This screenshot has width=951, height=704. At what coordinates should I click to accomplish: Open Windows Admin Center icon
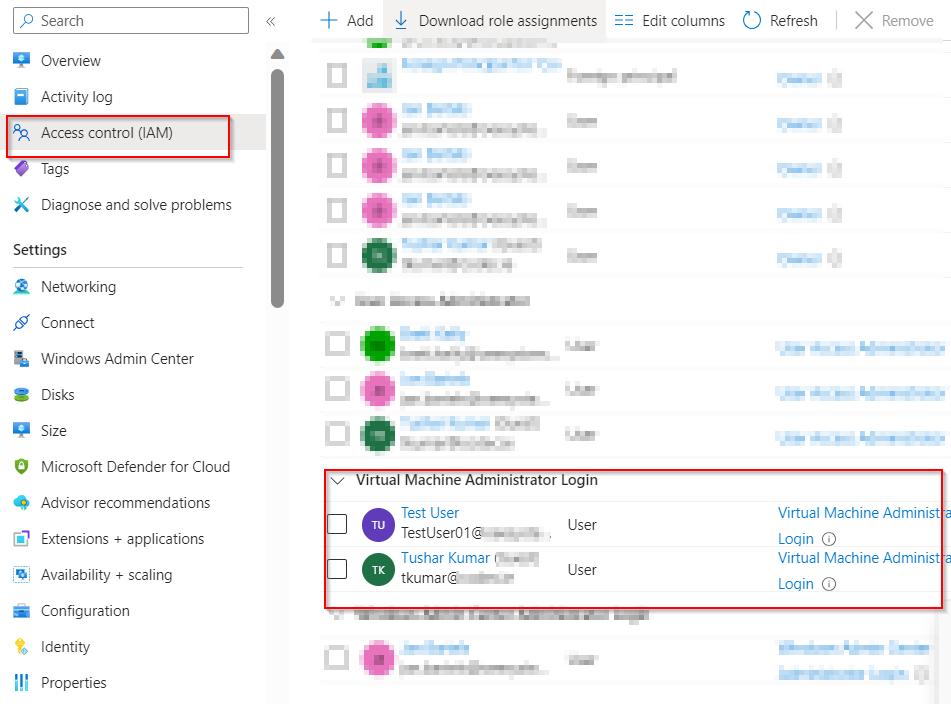[22, 358]
